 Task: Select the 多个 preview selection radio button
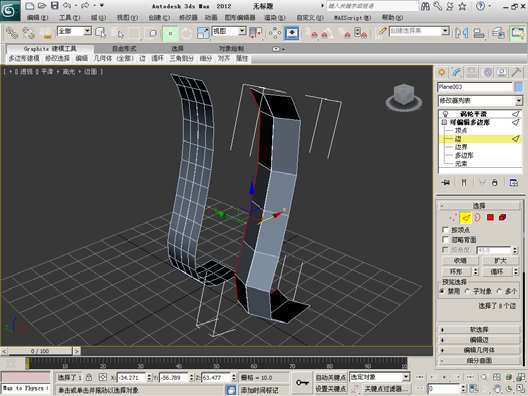tap(500, 291)
